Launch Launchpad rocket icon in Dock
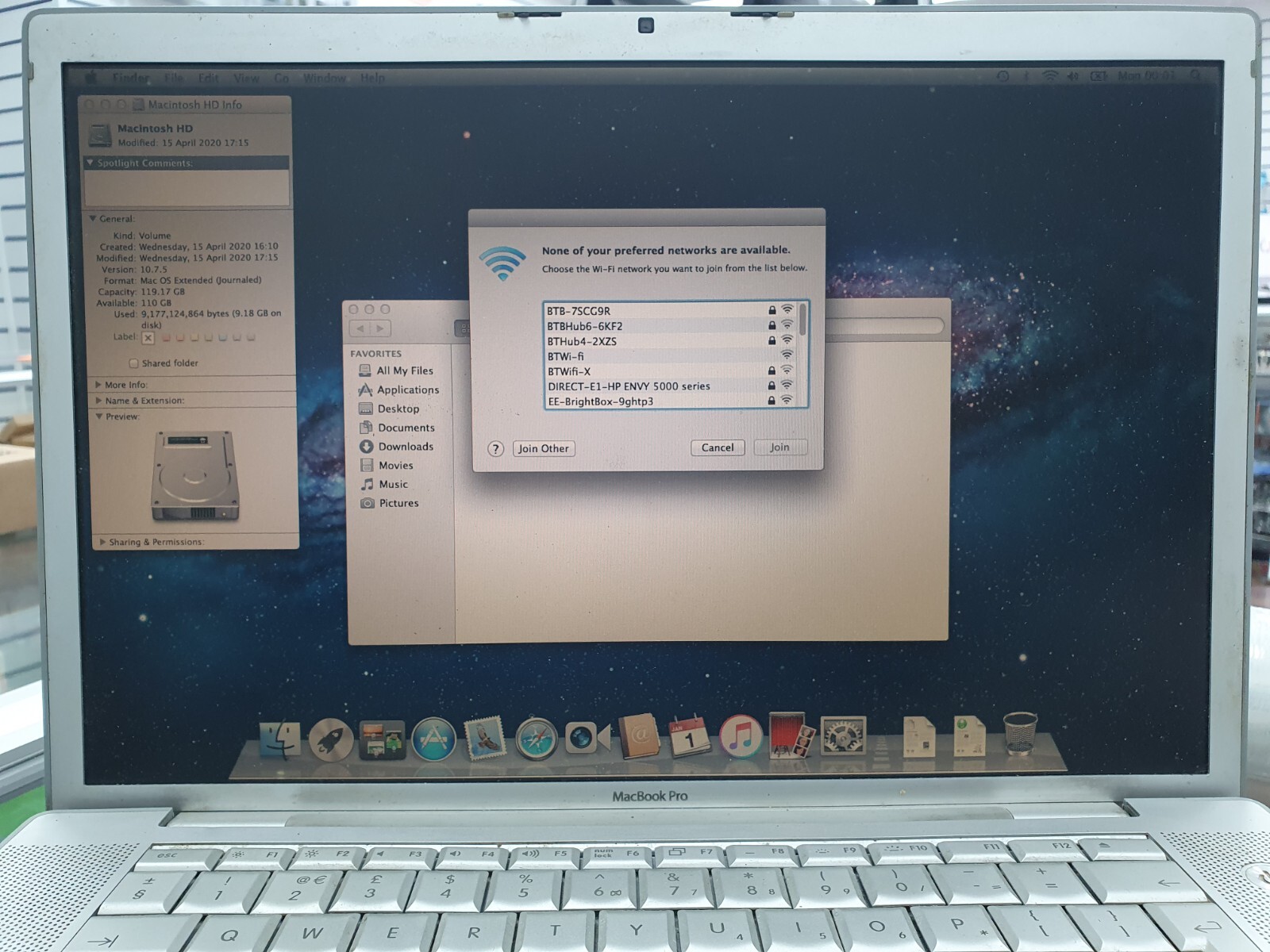 [330, 740]
